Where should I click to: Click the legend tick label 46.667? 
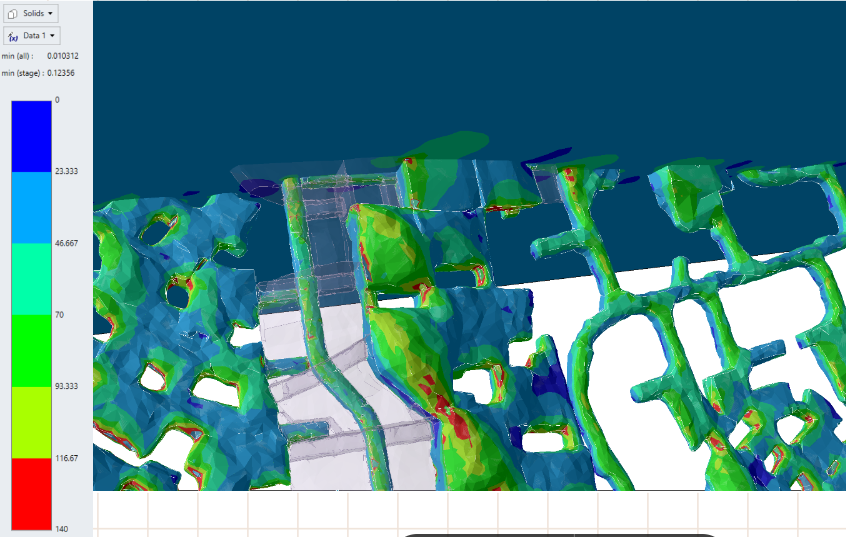(x=66, y=243)
